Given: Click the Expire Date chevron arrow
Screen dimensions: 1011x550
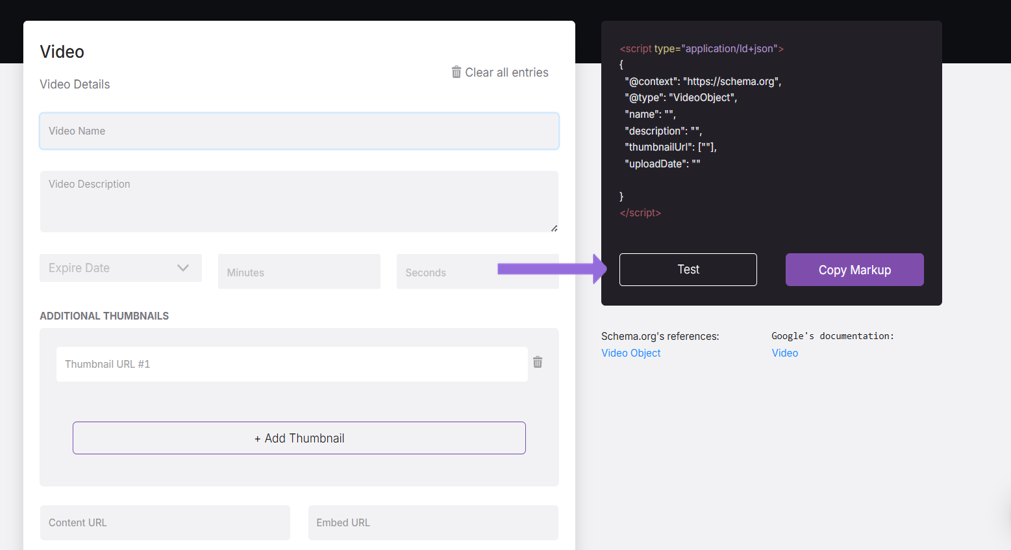Looking at the screenshot, I should coord(183,268).
